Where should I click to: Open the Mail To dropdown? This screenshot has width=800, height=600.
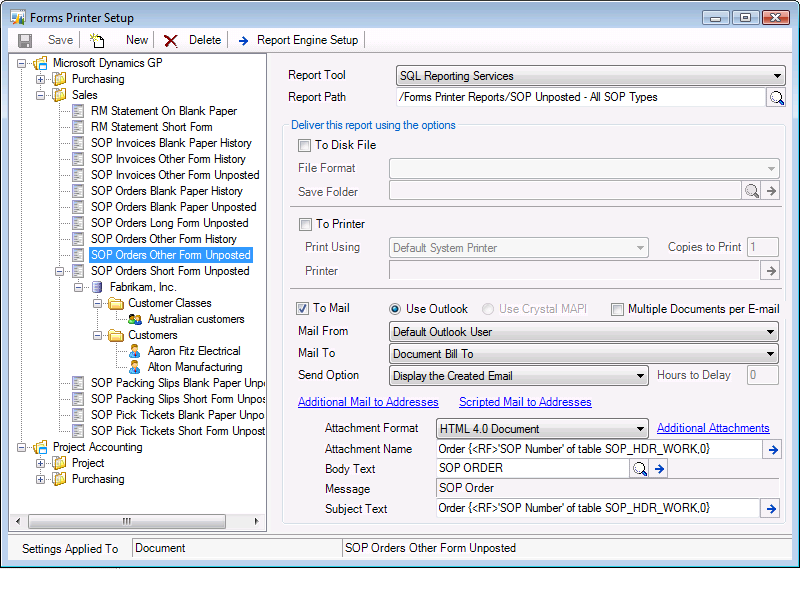(x=770, y=354)
